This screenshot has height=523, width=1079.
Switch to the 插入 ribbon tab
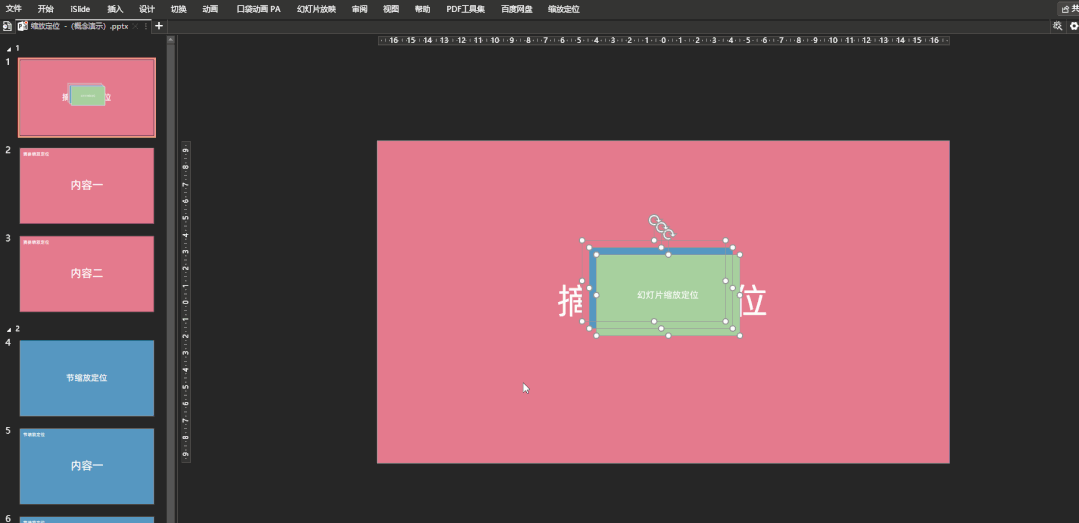pos(116,9)
